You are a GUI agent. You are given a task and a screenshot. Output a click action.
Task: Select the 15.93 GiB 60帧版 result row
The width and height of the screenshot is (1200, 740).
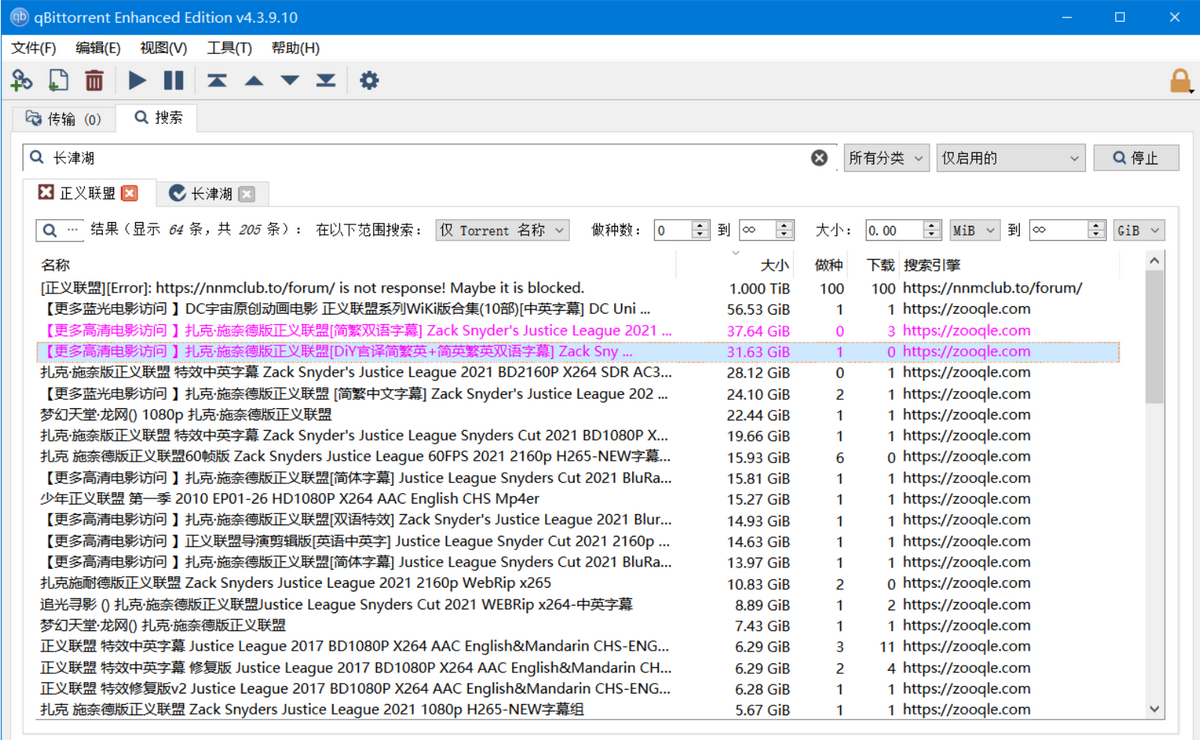coord(578,456)
